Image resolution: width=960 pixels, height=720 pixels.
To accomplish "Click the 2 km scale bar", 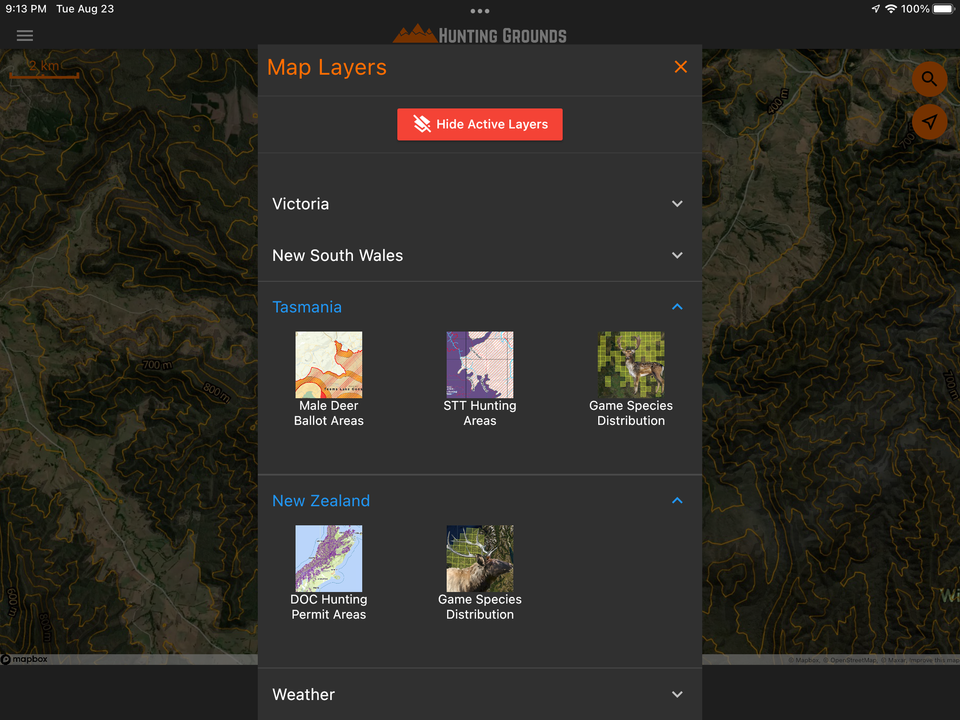I will [x=44, y=70].
